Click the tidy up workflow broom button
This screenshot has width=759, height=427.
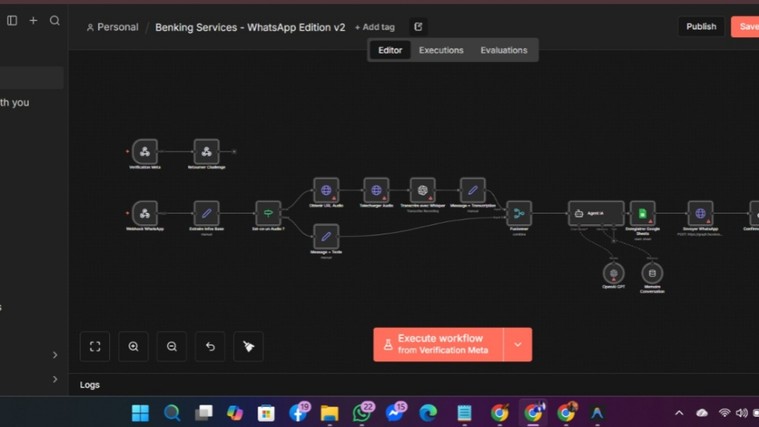[x=248, y=346]
